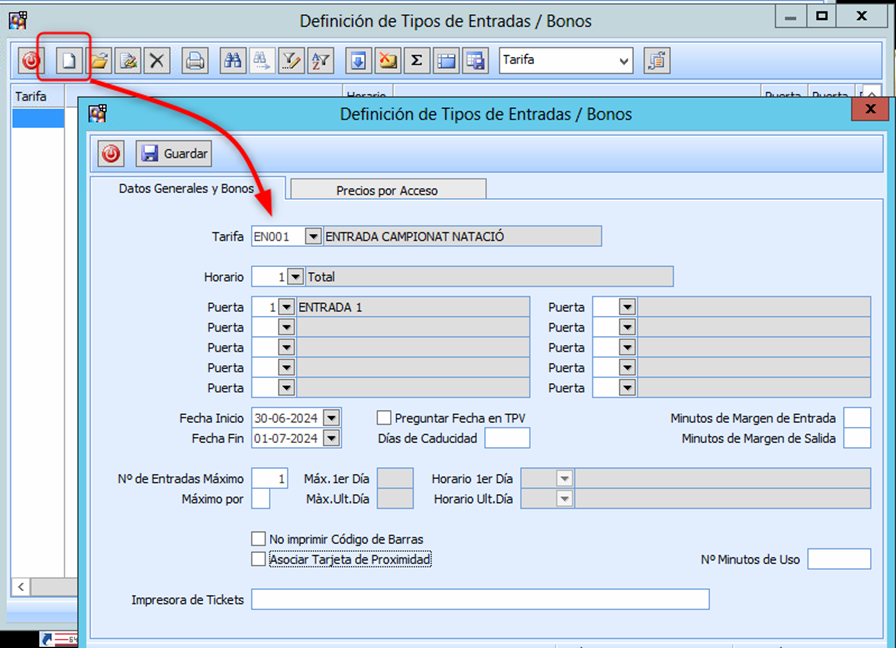Click the Días de Caducidad field

pyautogui.click(x=507, y=438)
